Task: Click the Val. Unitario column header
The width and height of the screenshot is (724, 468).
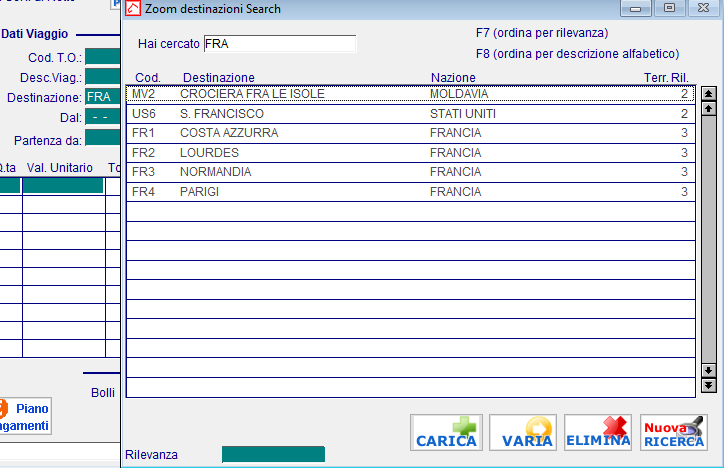Action: pos(60,168)
